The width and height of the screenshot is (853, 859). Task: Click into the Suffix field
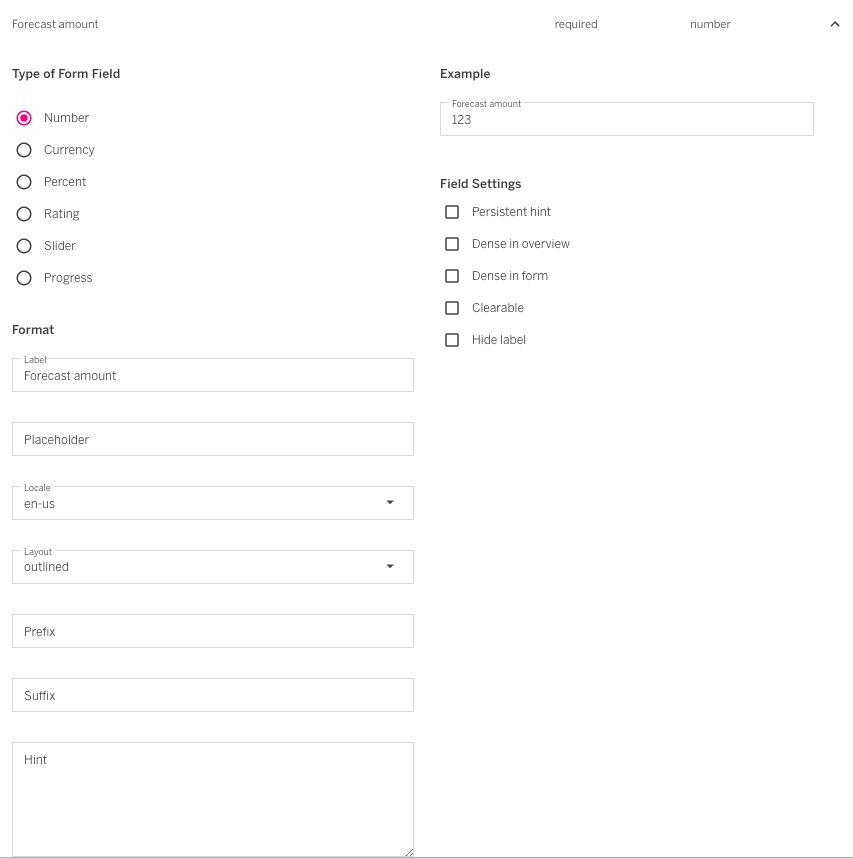(212, 696)
